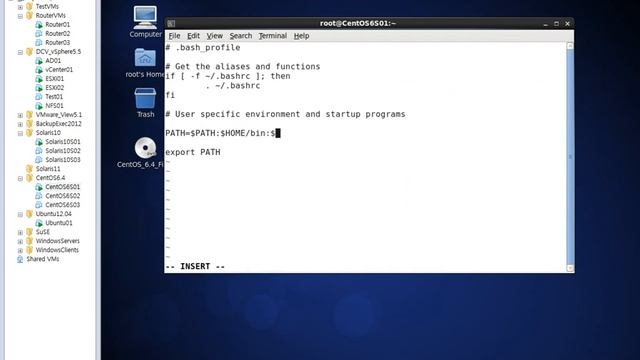Open the Computer desktop icon
This screenshot has height=360, width=640.
pyautogui.click(x=145, y=18)
